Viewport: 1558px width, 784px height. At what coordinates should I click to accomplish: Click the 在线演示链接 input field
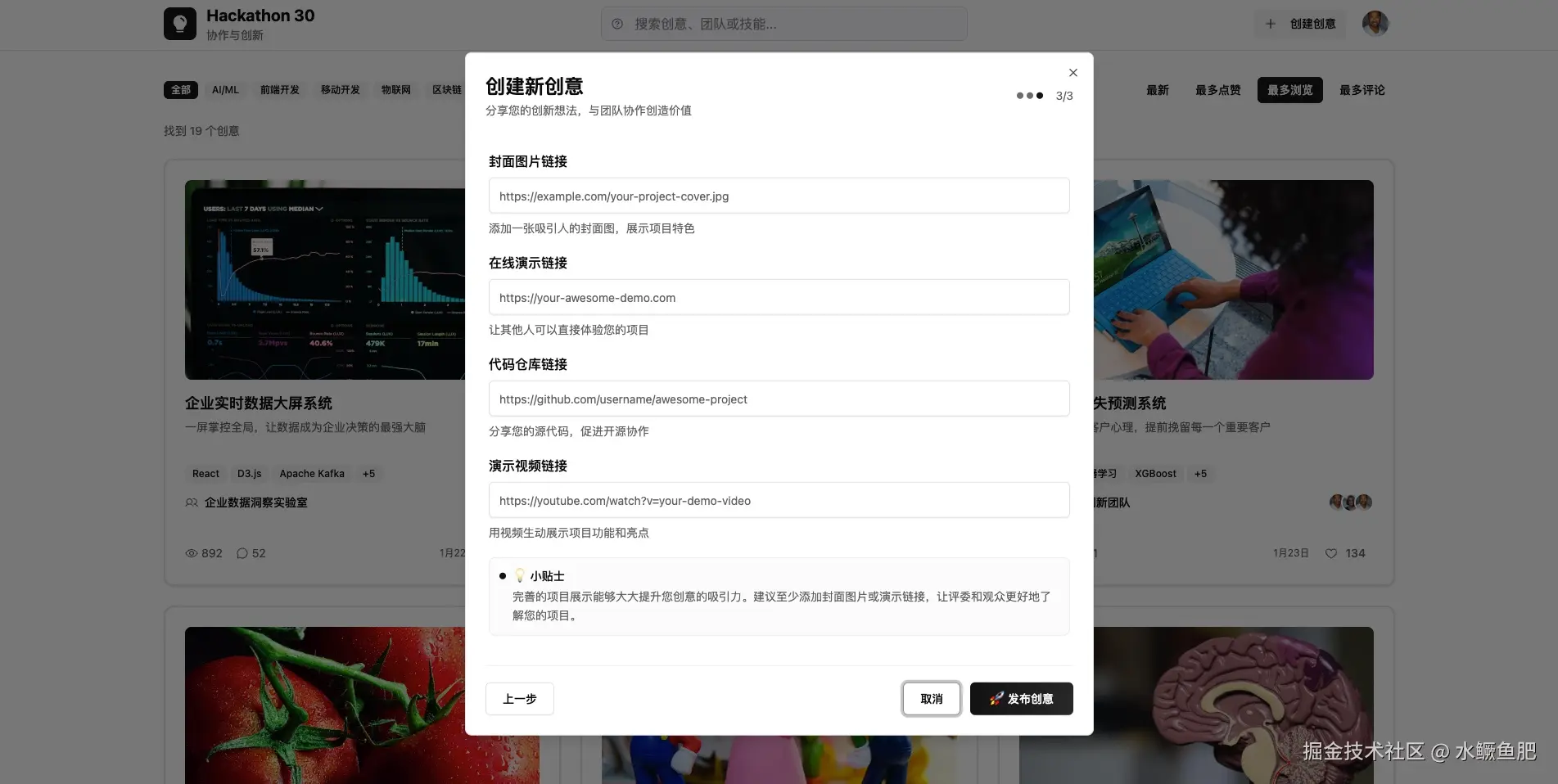(x=778, y=297)
